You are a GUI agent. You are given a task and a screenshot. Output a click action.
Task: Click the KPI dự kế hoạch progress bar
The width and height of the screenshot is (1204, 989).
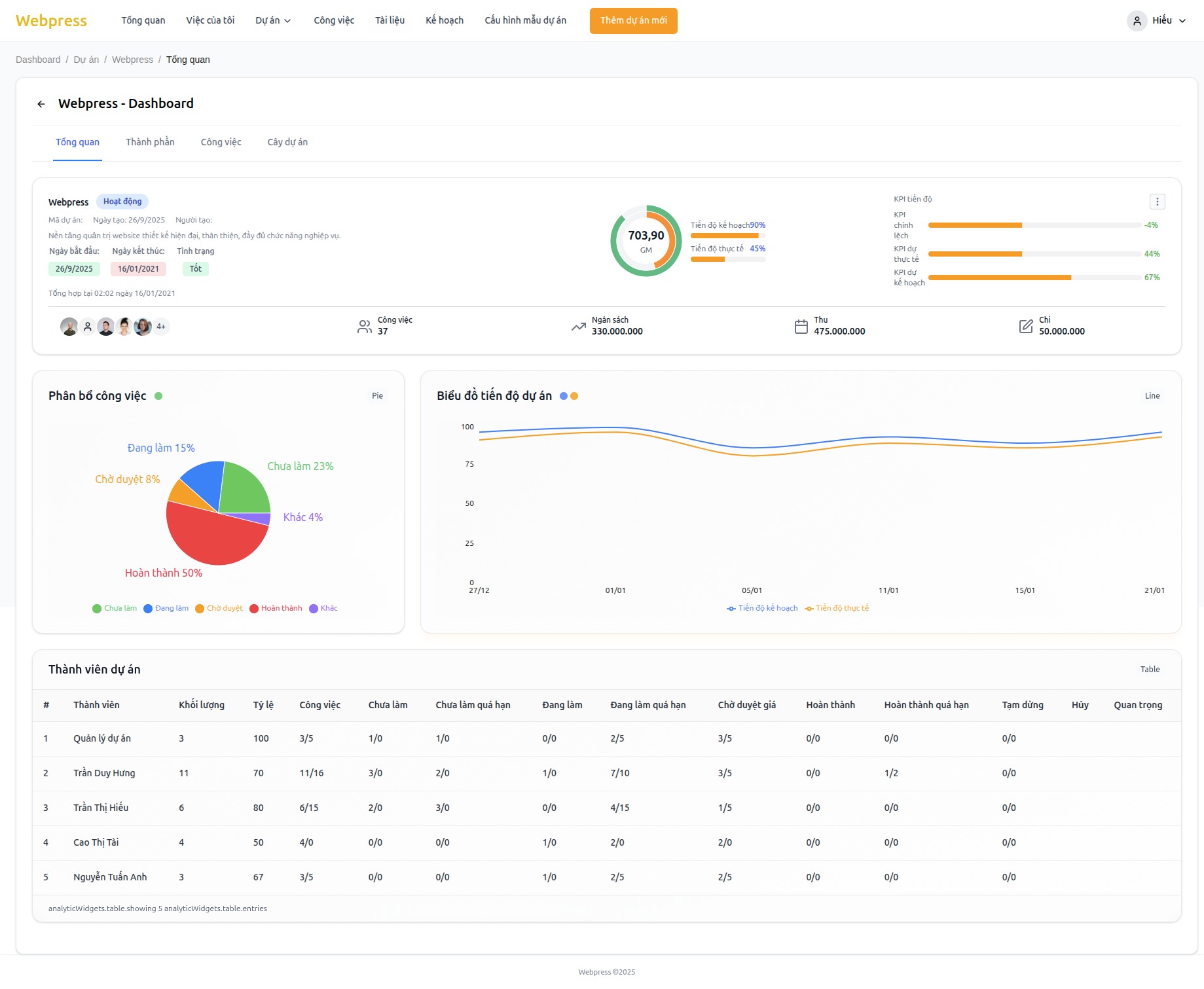[1034, 278]
